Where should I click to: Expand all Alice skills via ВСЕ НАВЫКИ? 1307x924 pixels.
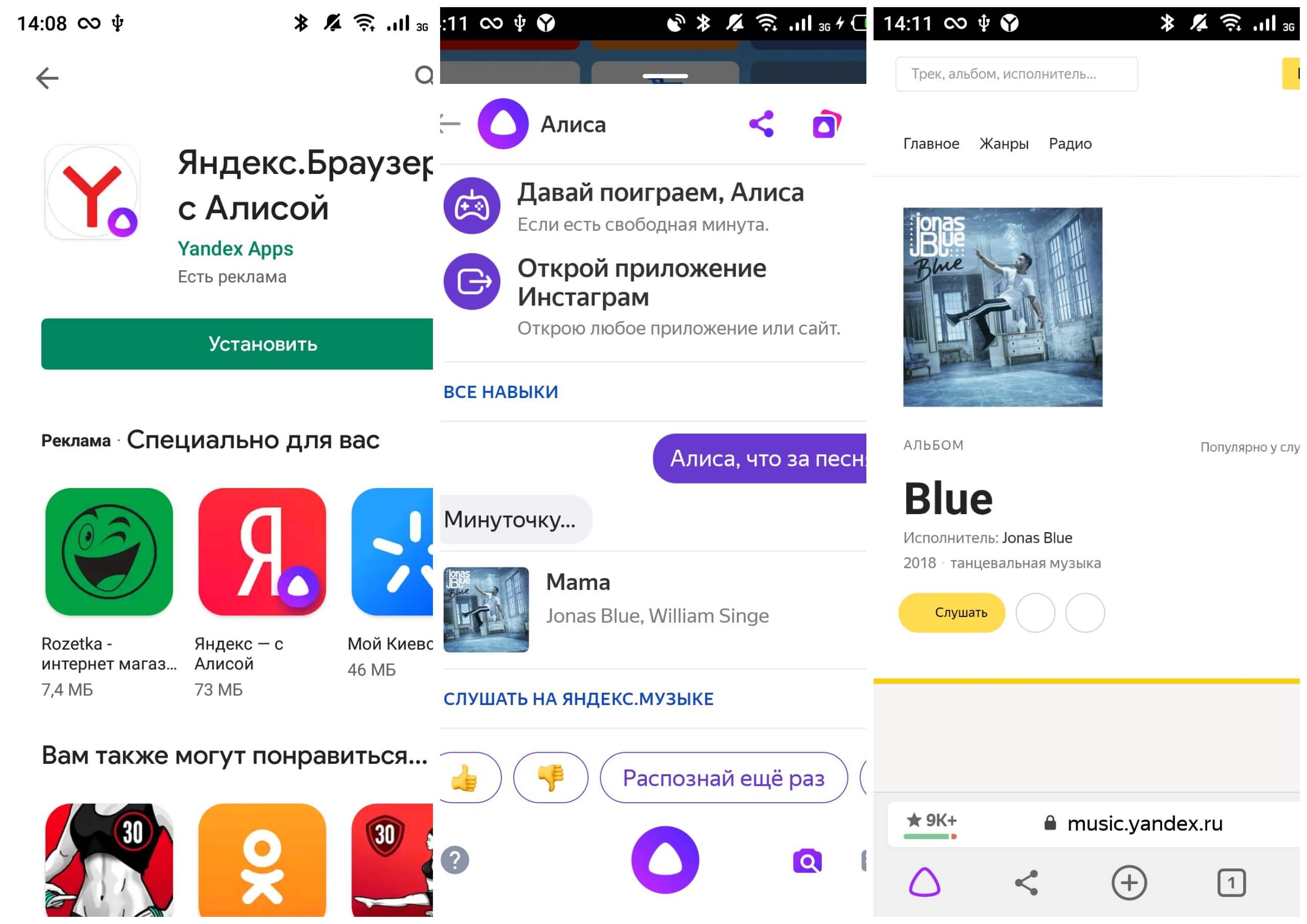(502, 391)
